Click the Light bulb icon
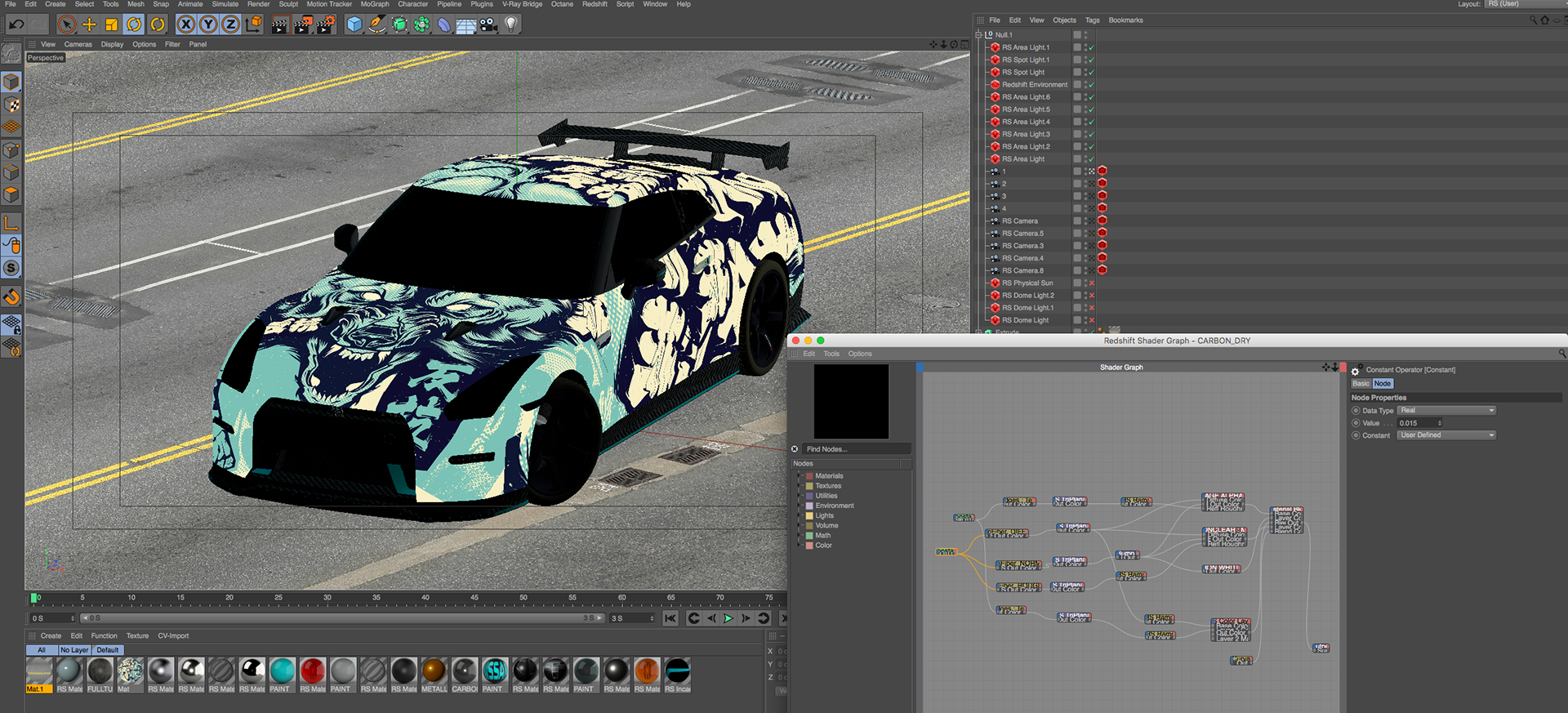Image resolution: width=1568 pixels, height=713 pixels. 511,25
